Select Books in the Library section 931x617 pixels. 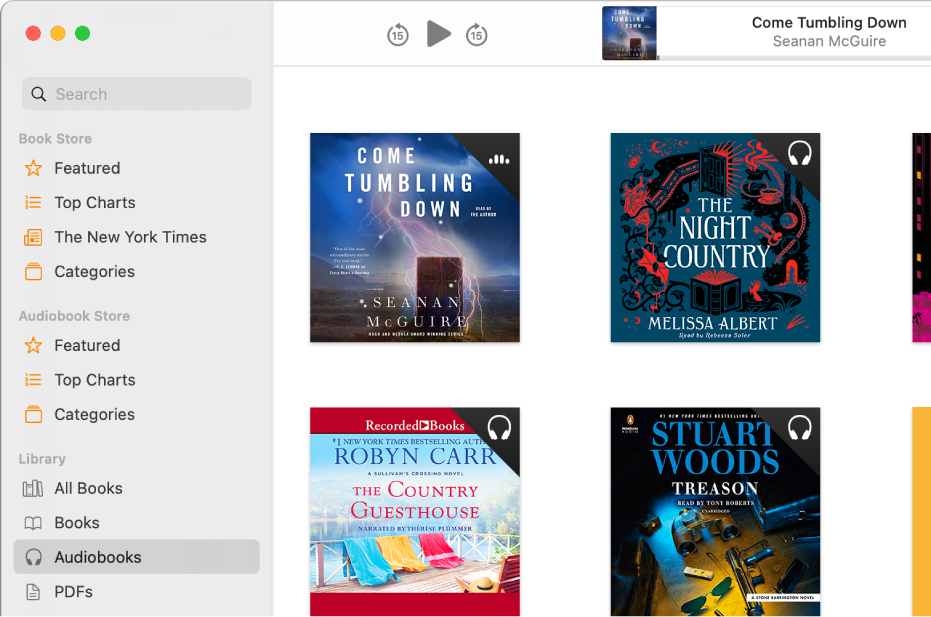(x=137, y=523)
